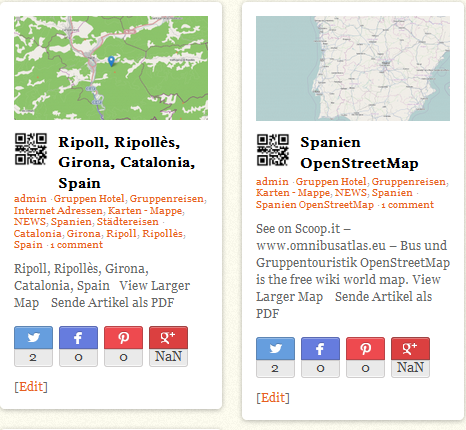Open the Spanien OpenStreetMap post title
The width and height of the screenshot is (466, 430).
click(x=359, y=153)
